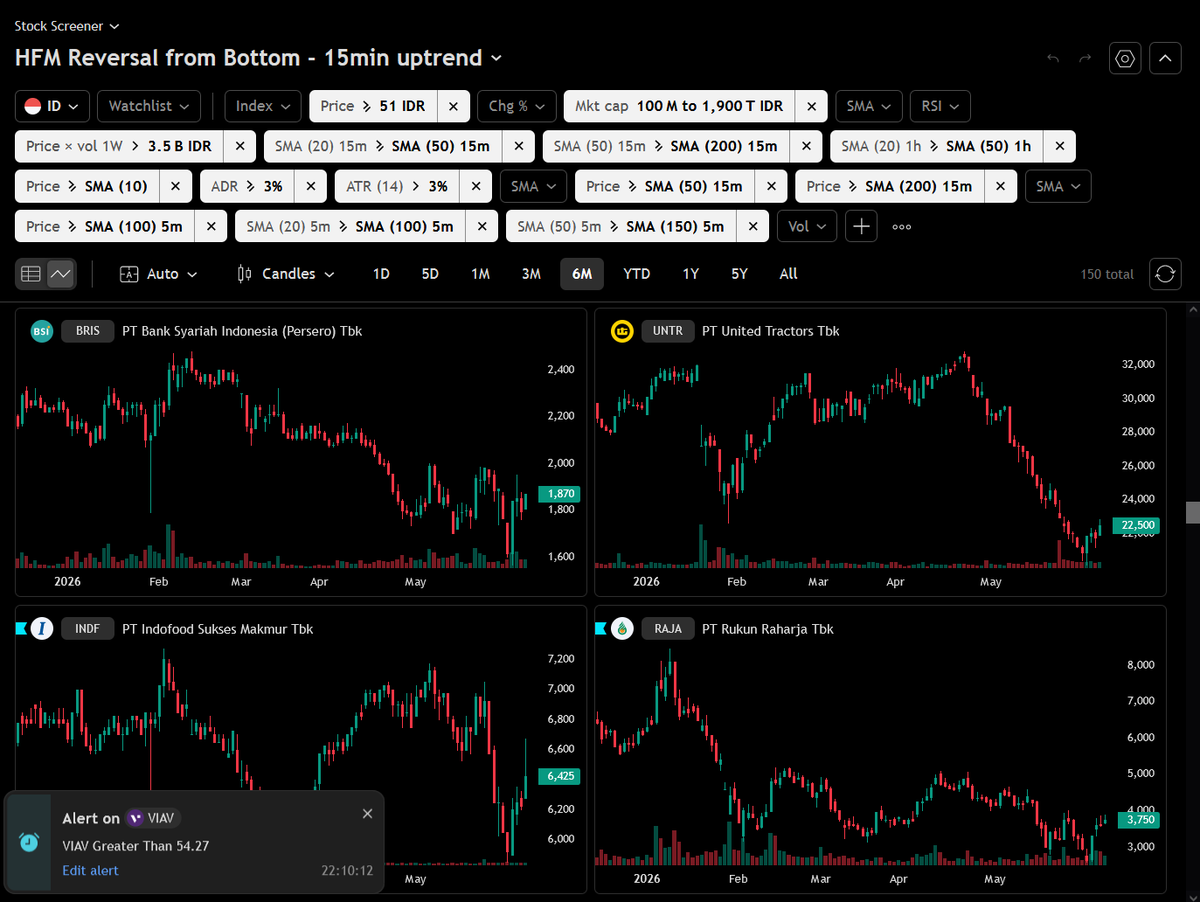Click the vertical scrollbar thumb
1200x902 pixels.
pos(1192,512)
